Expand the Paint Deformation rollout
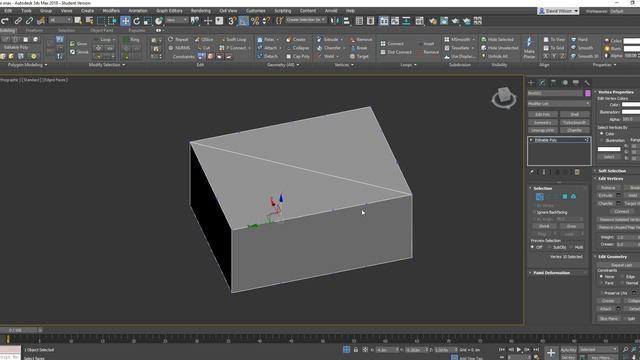 pyautogui.click(x=551, y=273)
